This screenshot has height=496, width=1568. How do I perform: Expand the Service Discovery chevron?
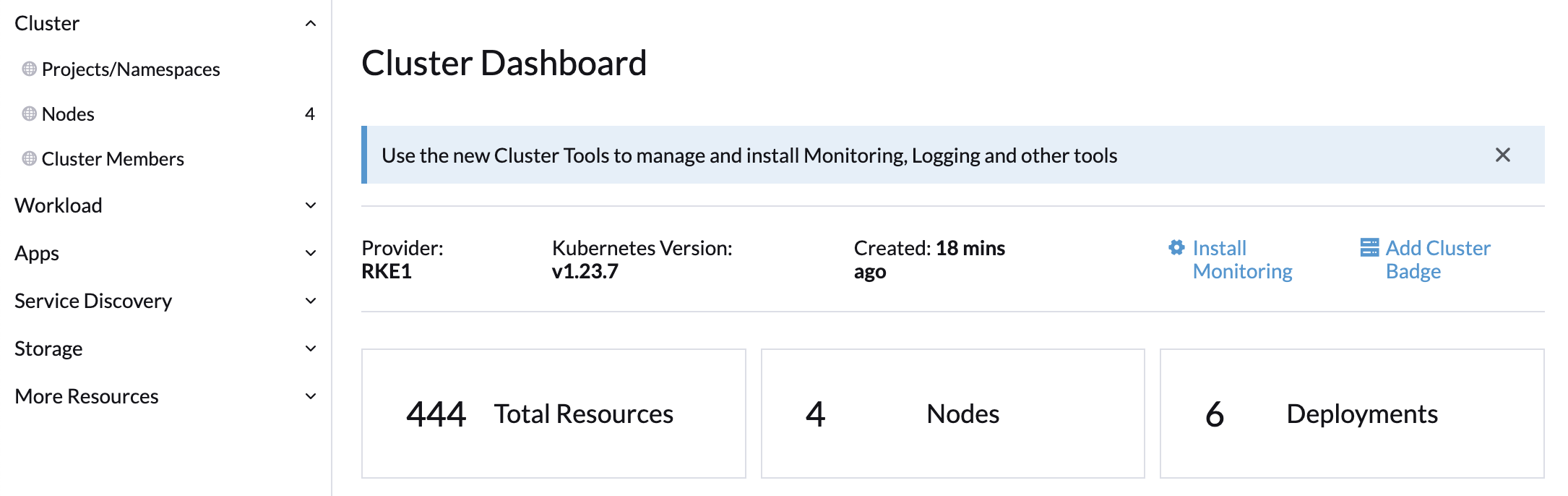coord(311,301)
